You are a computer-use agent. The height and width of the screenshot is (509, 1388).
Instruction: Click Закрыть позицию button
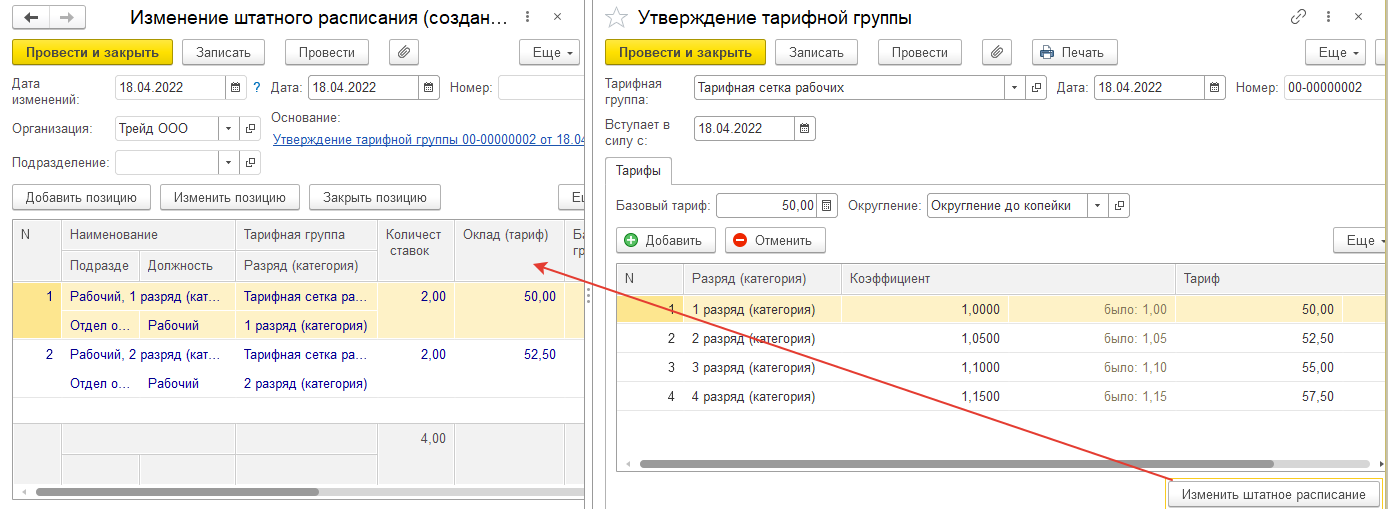(x=375, y=197)
